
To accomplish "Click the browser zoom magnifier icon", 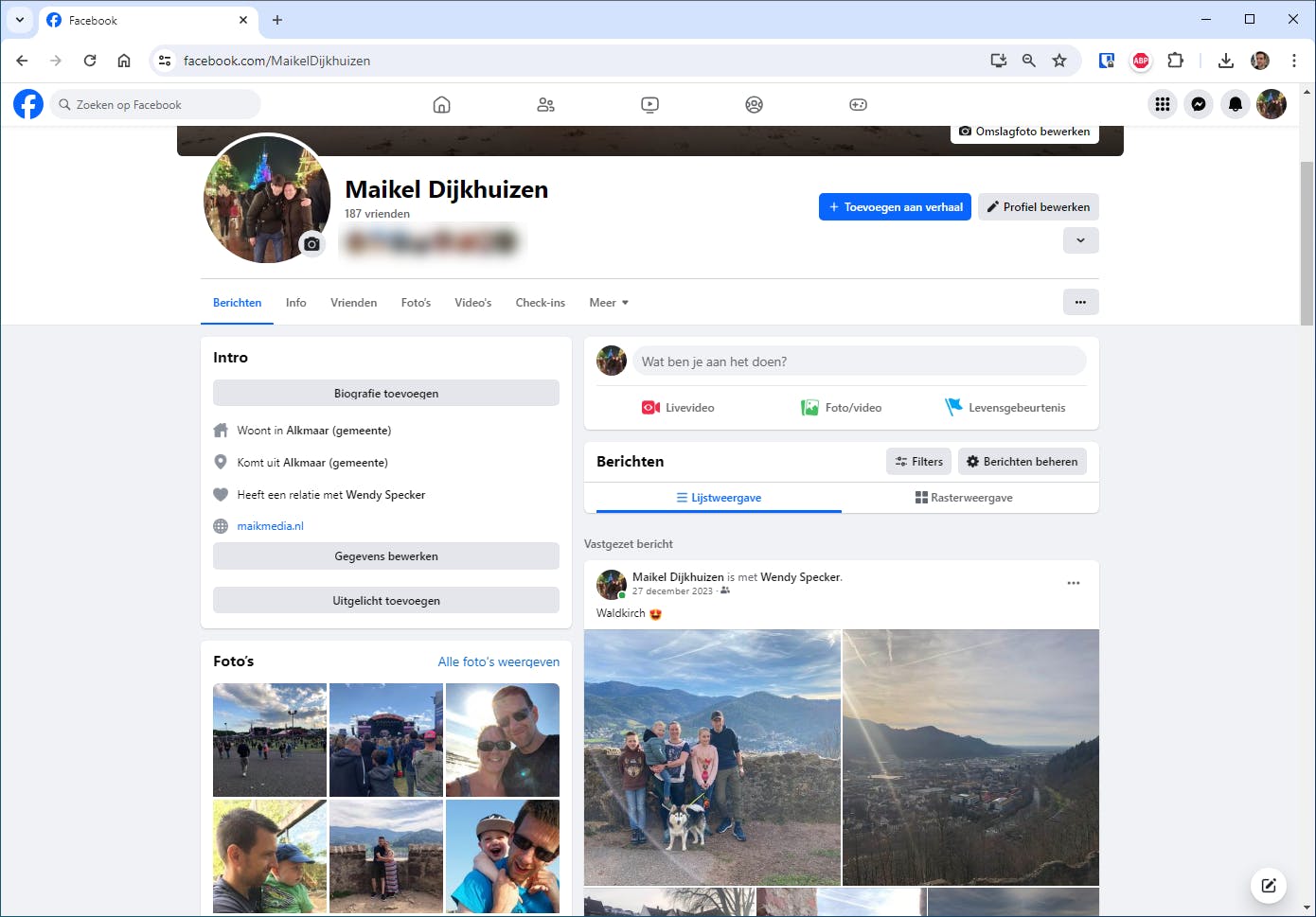I will pyautogui.click(x=1029, y=61).
